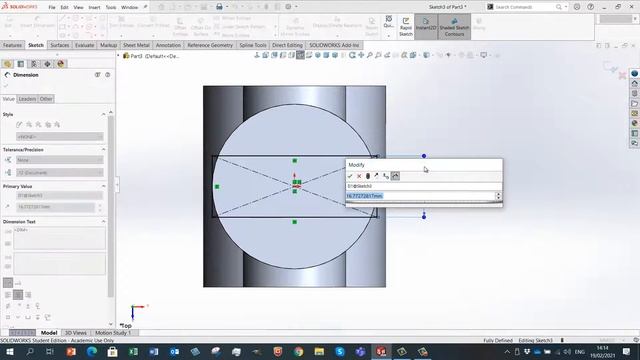Collapse the Style section

(103, 114)
